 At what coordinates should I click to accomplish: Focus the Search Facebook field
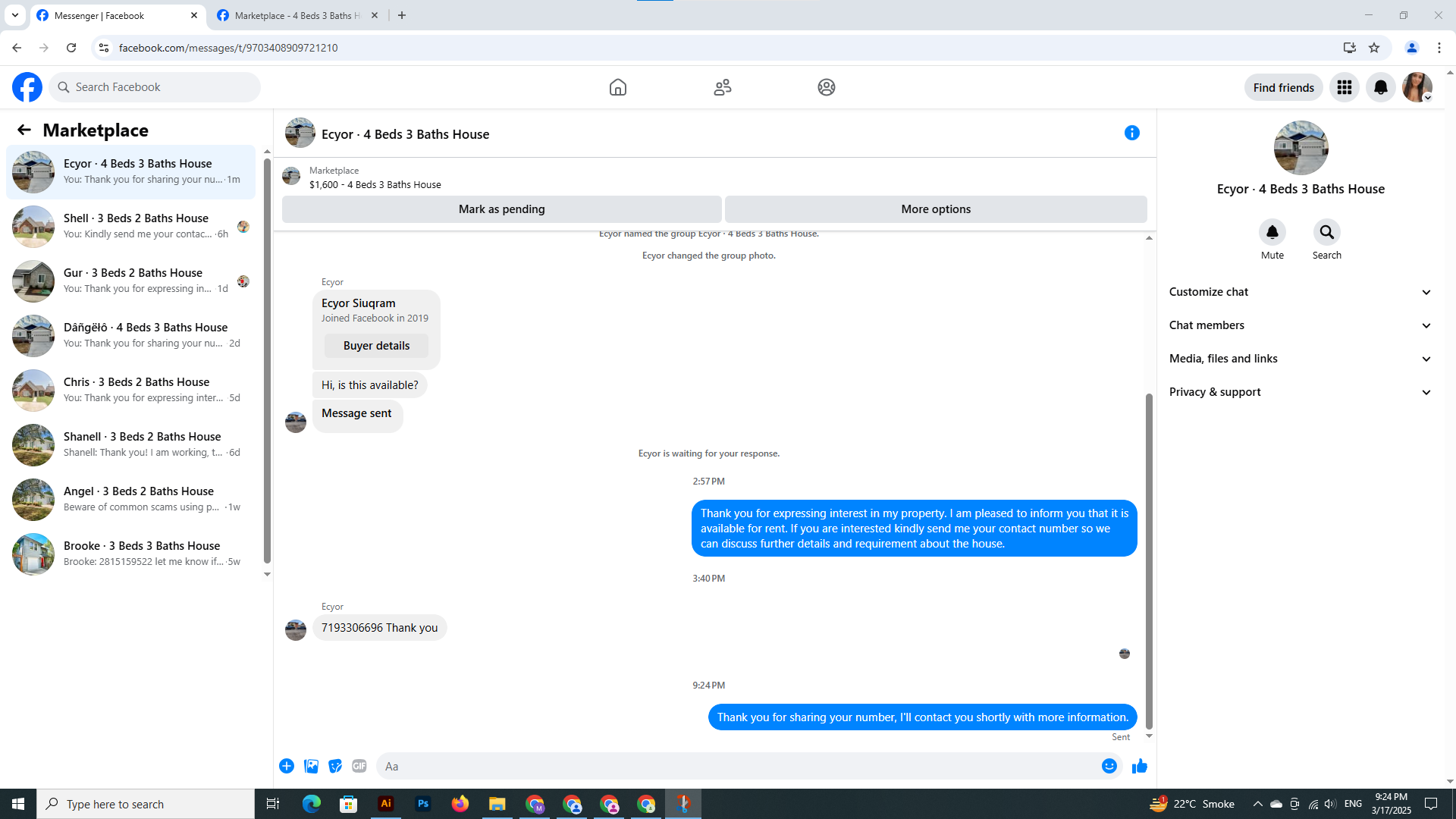[x=155, y=87]
